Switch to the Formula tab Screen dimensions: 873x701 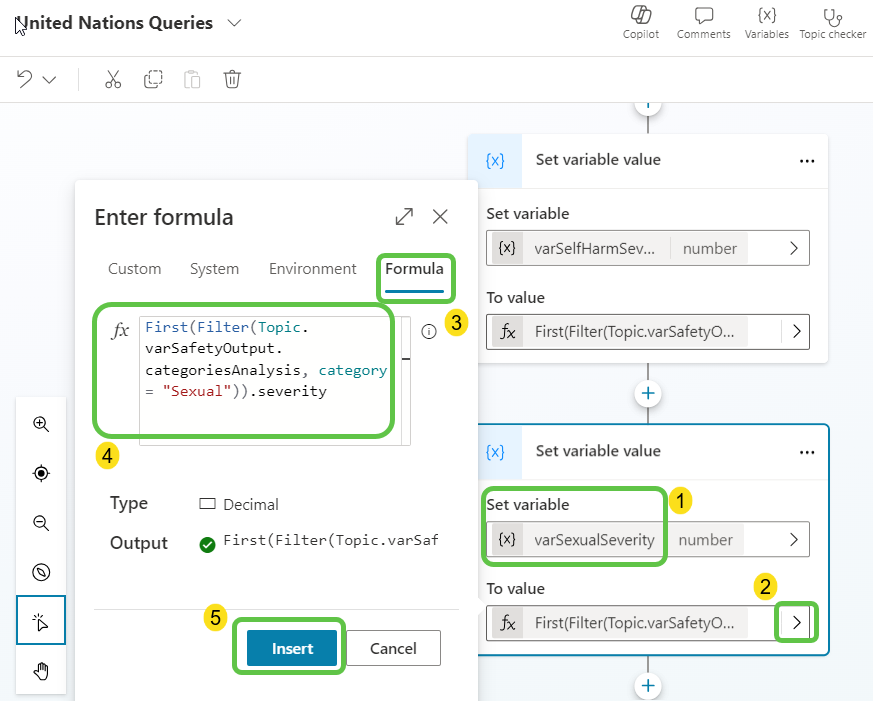(414, 269)
